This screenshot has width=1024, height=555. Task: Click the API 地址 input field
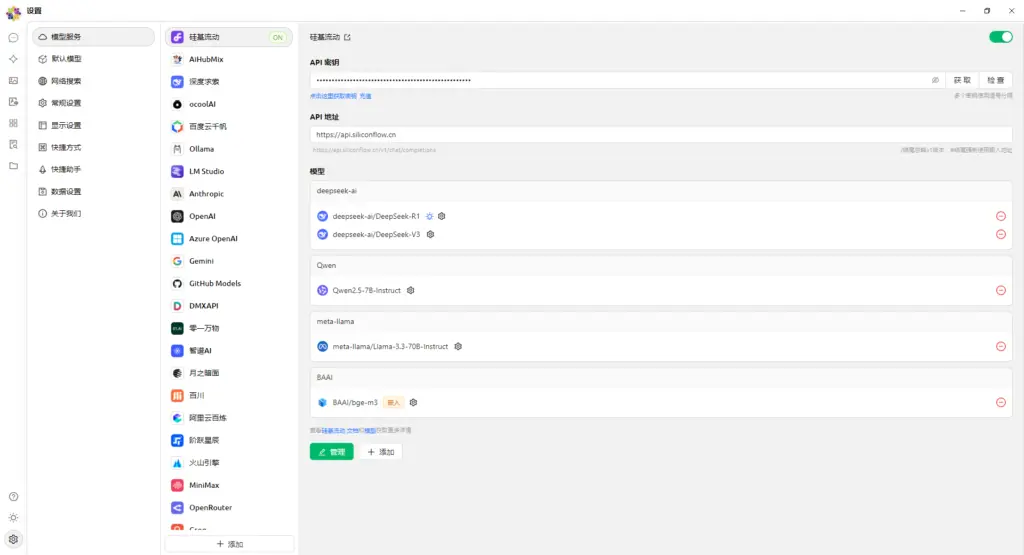[660, 134]
